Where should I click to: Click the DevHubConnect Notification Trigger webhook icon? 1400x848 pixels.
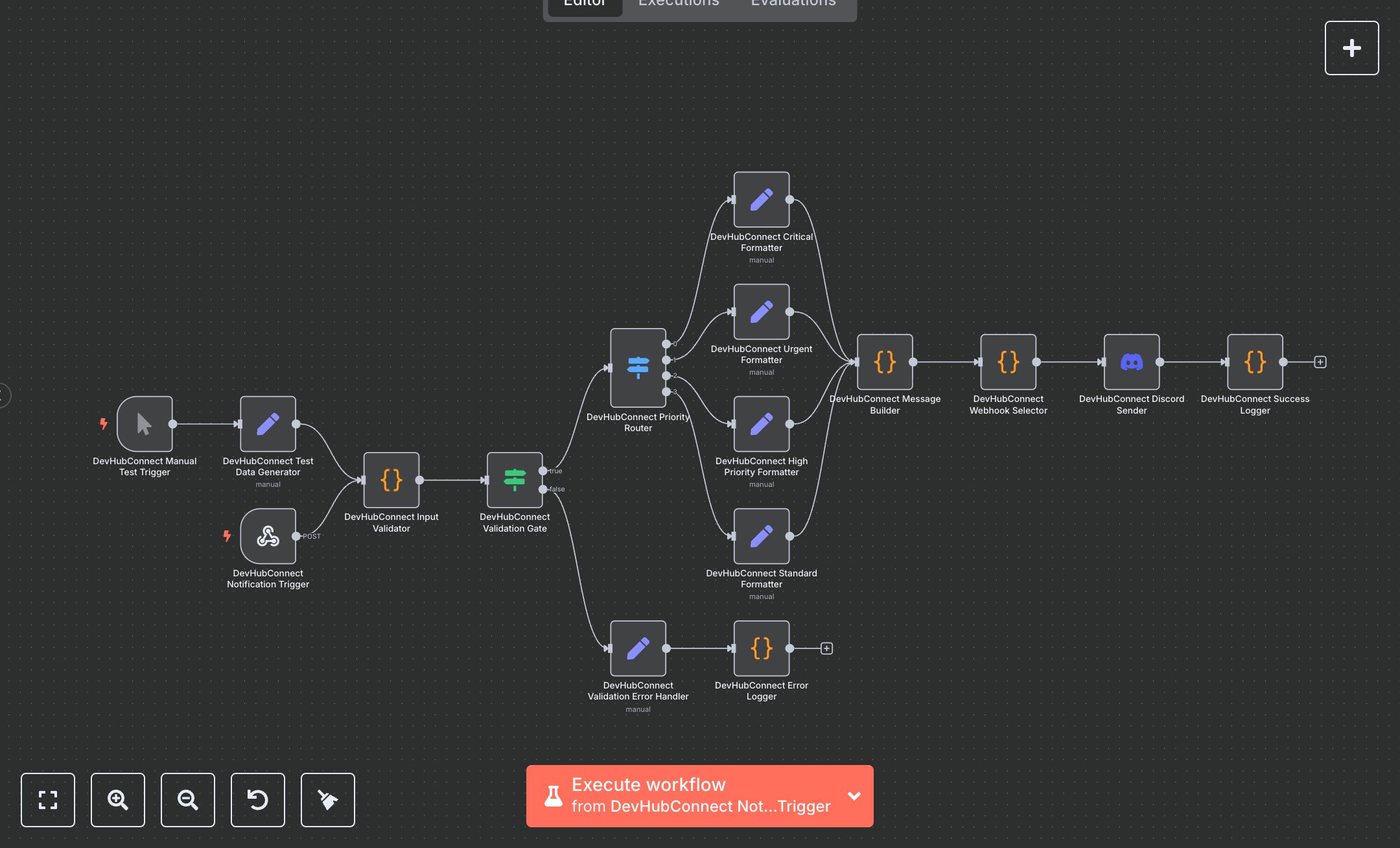[267, 536]
